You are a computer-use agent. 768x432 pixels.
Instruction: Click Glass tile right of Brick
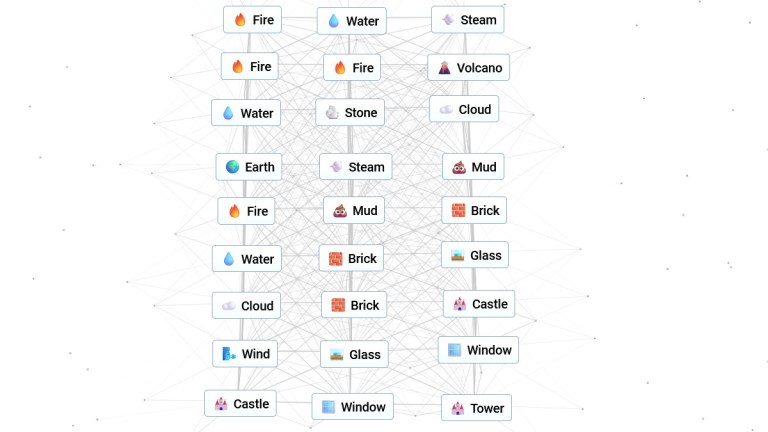[x=475, y=255]
